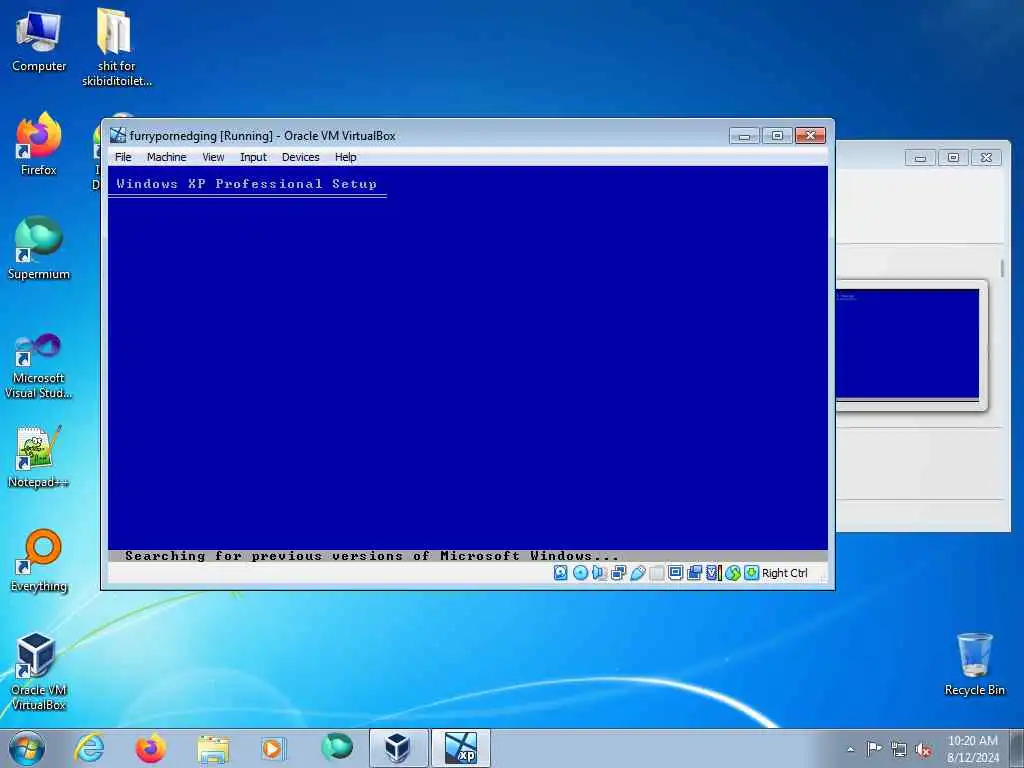1024x768 pixels.
Task: Launch Internet Explorer from the taskbar
Action: pos(89,748)
